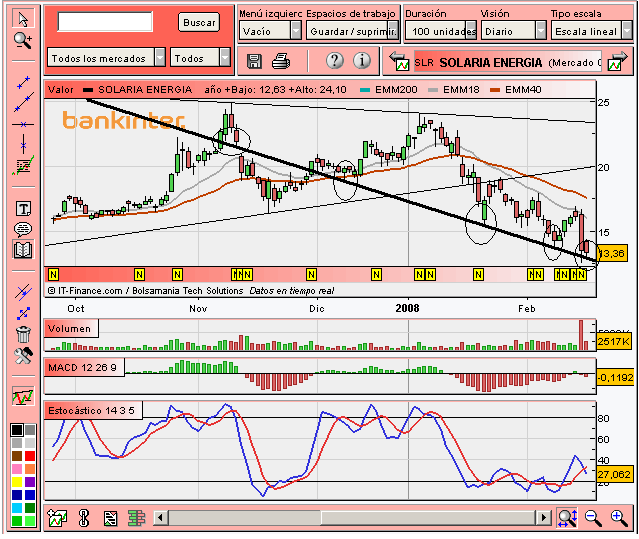Open the Estocástico 14 3 5 panel label
Screen dimensions: 639x539
click(x=93, y=410)
